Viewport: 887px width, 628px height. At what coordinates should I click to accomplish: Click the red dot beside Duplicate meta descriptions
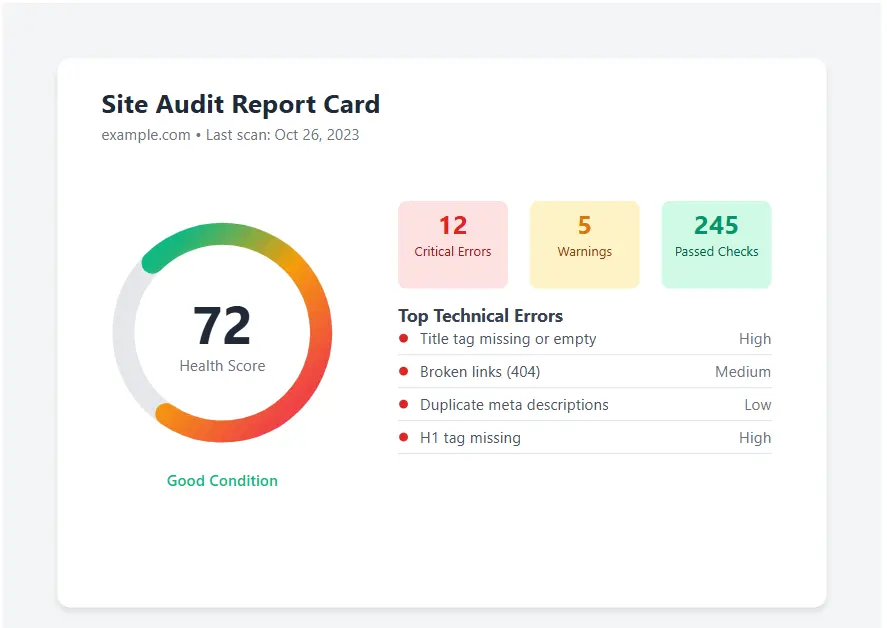pos(403,404)
